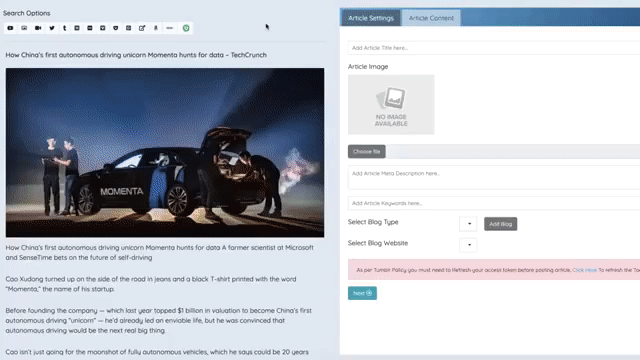
Task: Expand the Select Blog Type dropdown
Action: 468,224
